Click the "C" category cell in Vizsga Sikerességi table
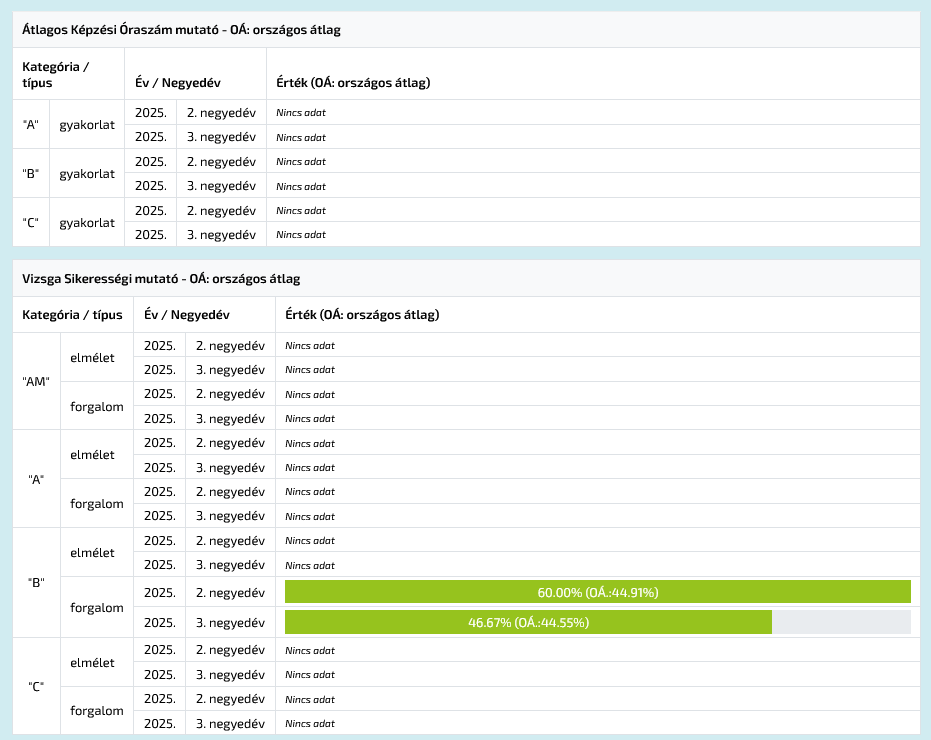Image resolution: width=931 pixels, height=740 pixels. pos(36,687)
